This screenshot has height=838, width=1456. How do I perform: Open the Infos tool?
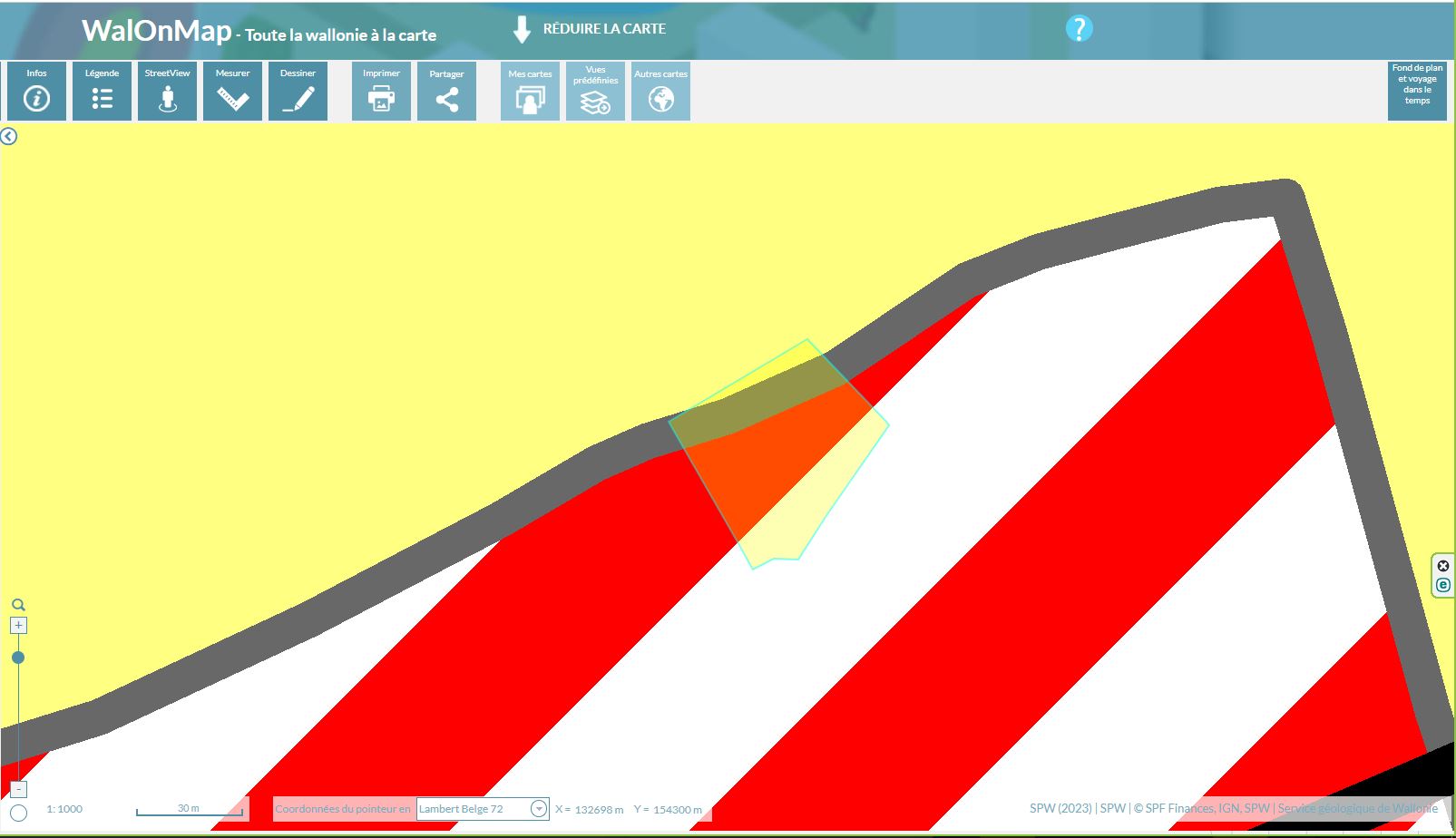coord(36,91)
